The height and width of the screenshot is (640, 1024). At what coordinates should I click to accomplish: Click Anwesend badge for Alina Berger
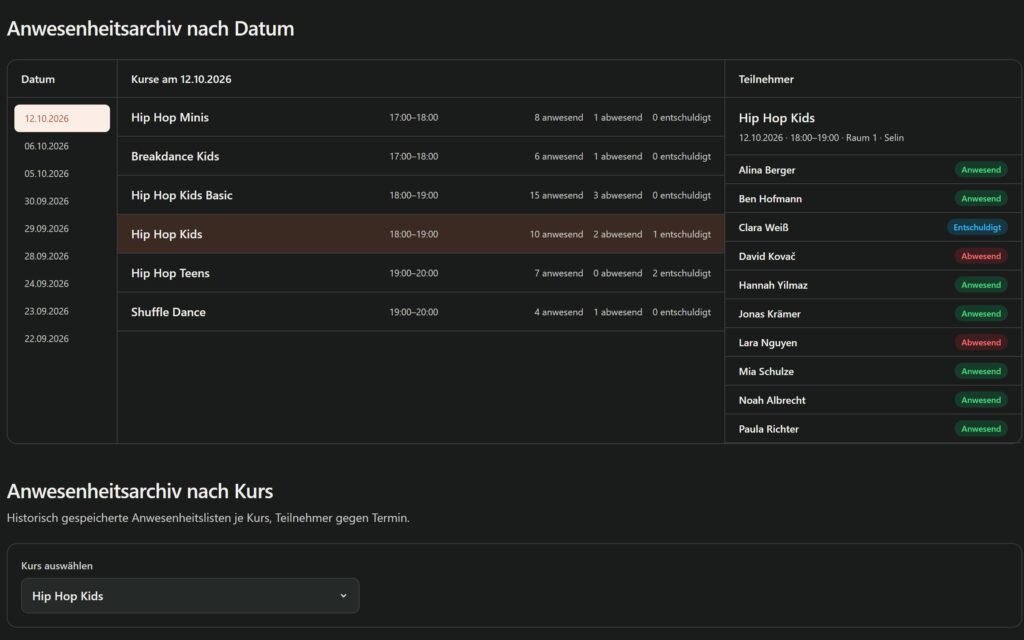tap(981, 170)
